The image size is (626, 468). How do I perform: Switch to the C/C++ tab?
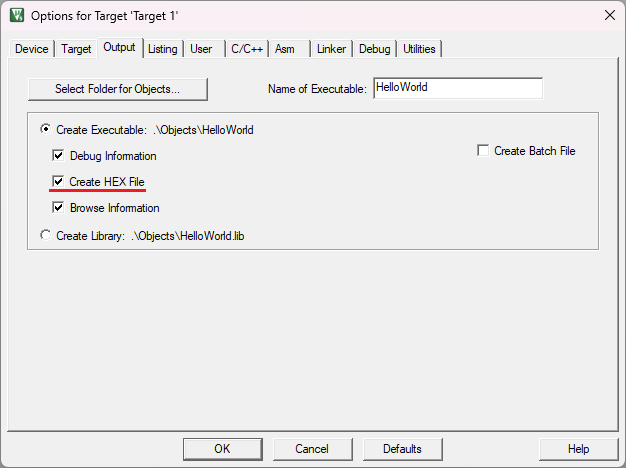click(247, 49)
